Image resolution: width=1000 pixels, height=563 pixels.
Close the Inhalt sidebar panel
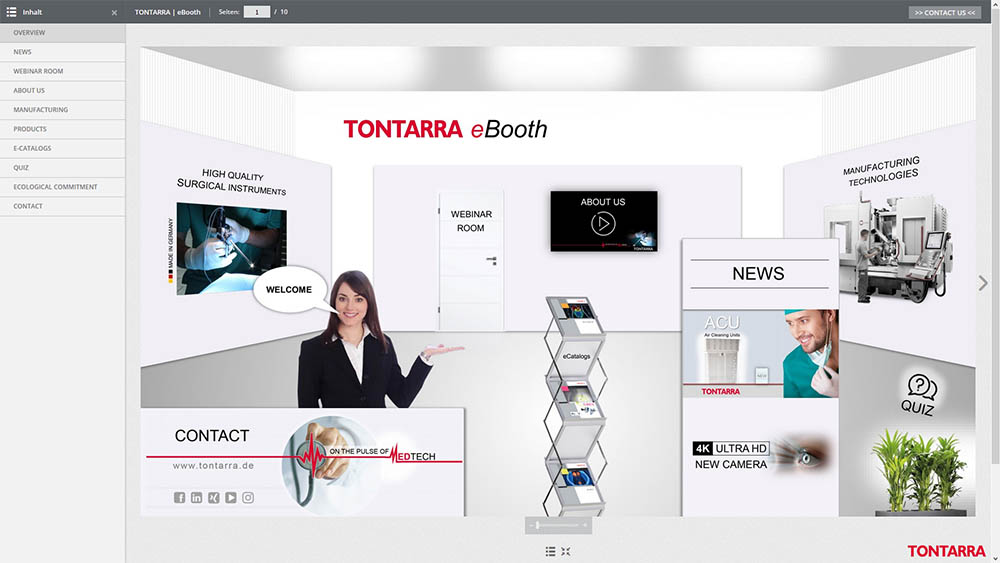click(x=114, y=13)
